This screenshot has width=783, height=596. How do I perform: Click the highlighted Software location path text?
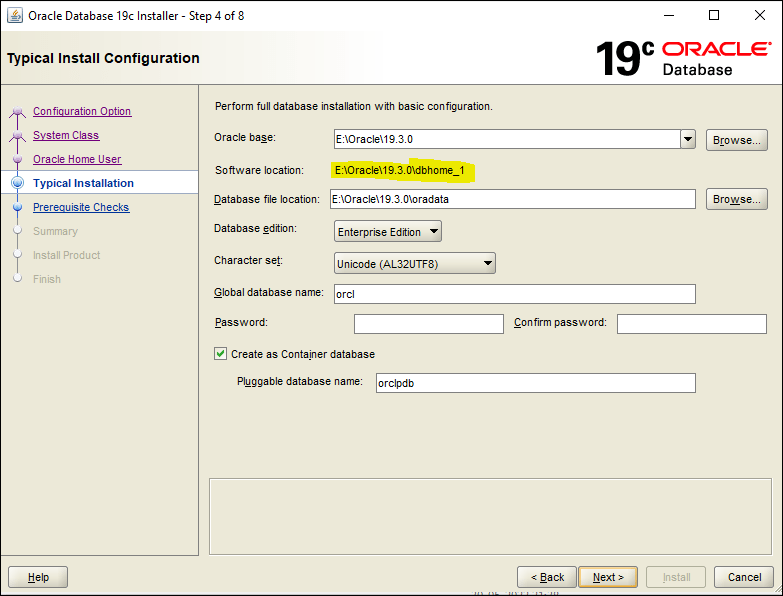[x=399, y=170]
